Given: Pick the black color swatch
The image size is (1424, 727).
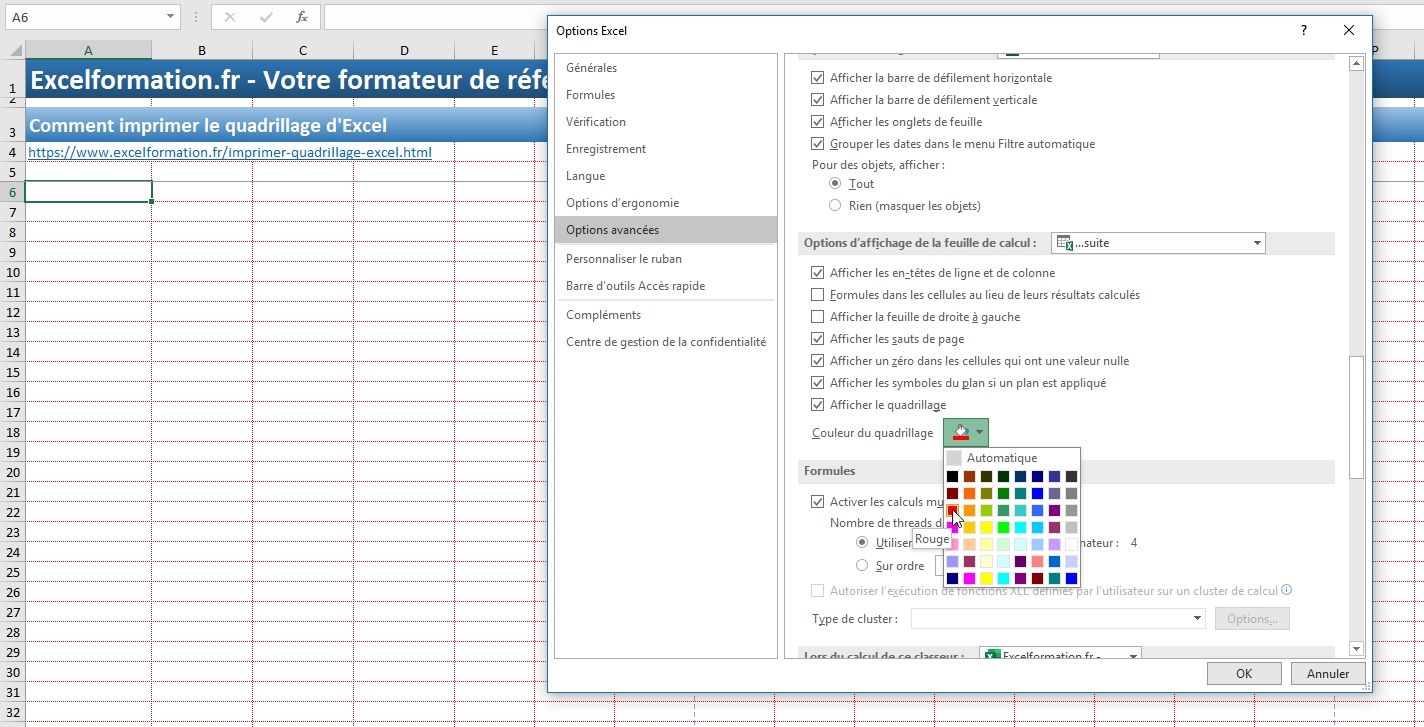Looking at the screenshot, I should point(953,477).
